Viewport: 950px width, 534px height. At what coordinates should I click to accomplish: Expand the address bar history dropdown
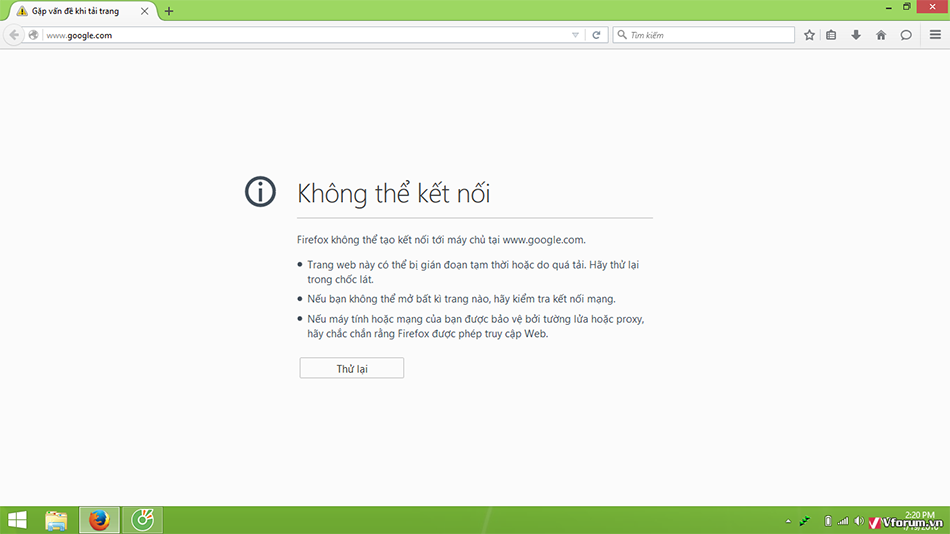[x=576, y=35]
